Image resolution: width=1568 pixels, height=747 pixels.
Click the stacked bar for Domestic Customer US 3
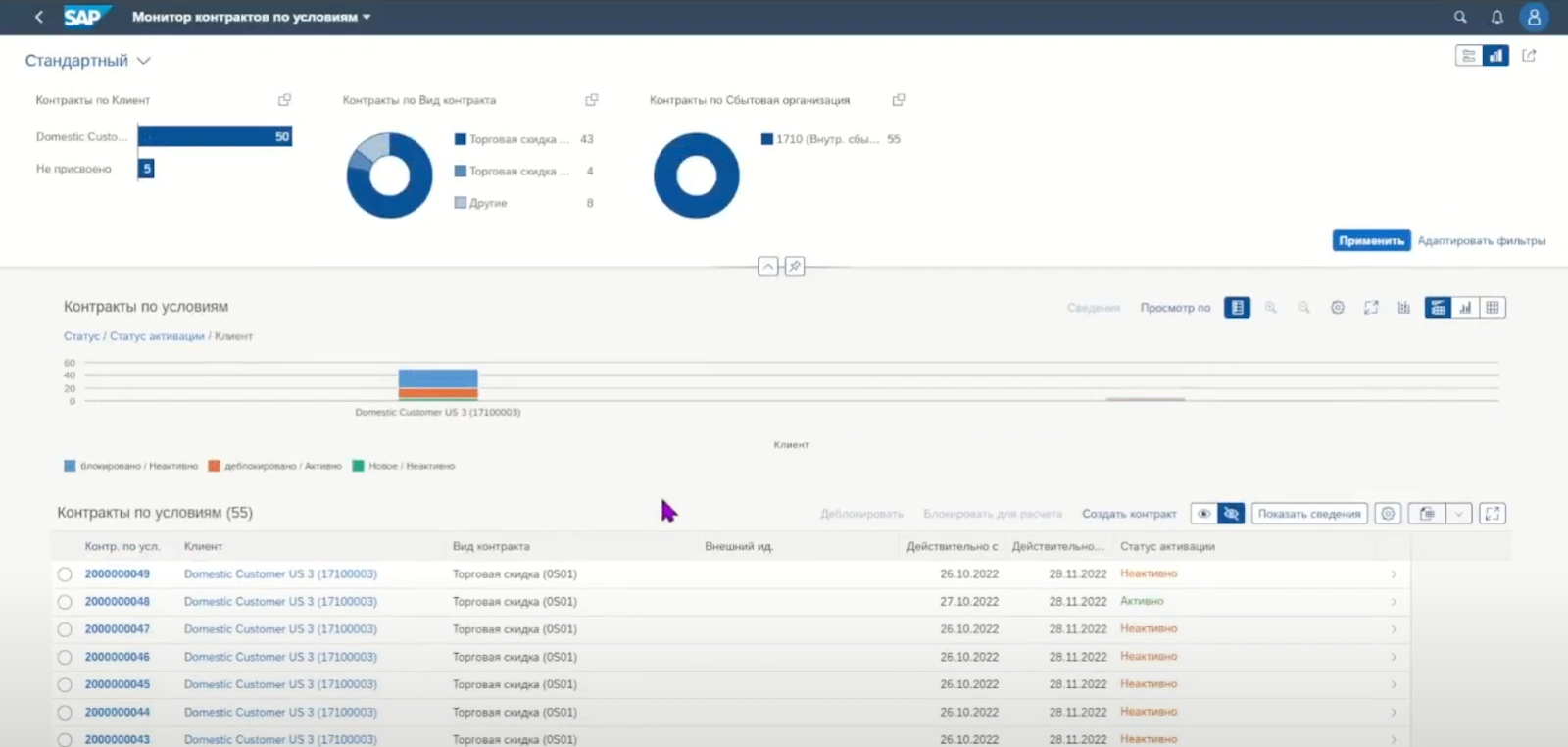[x=438, y=384]
